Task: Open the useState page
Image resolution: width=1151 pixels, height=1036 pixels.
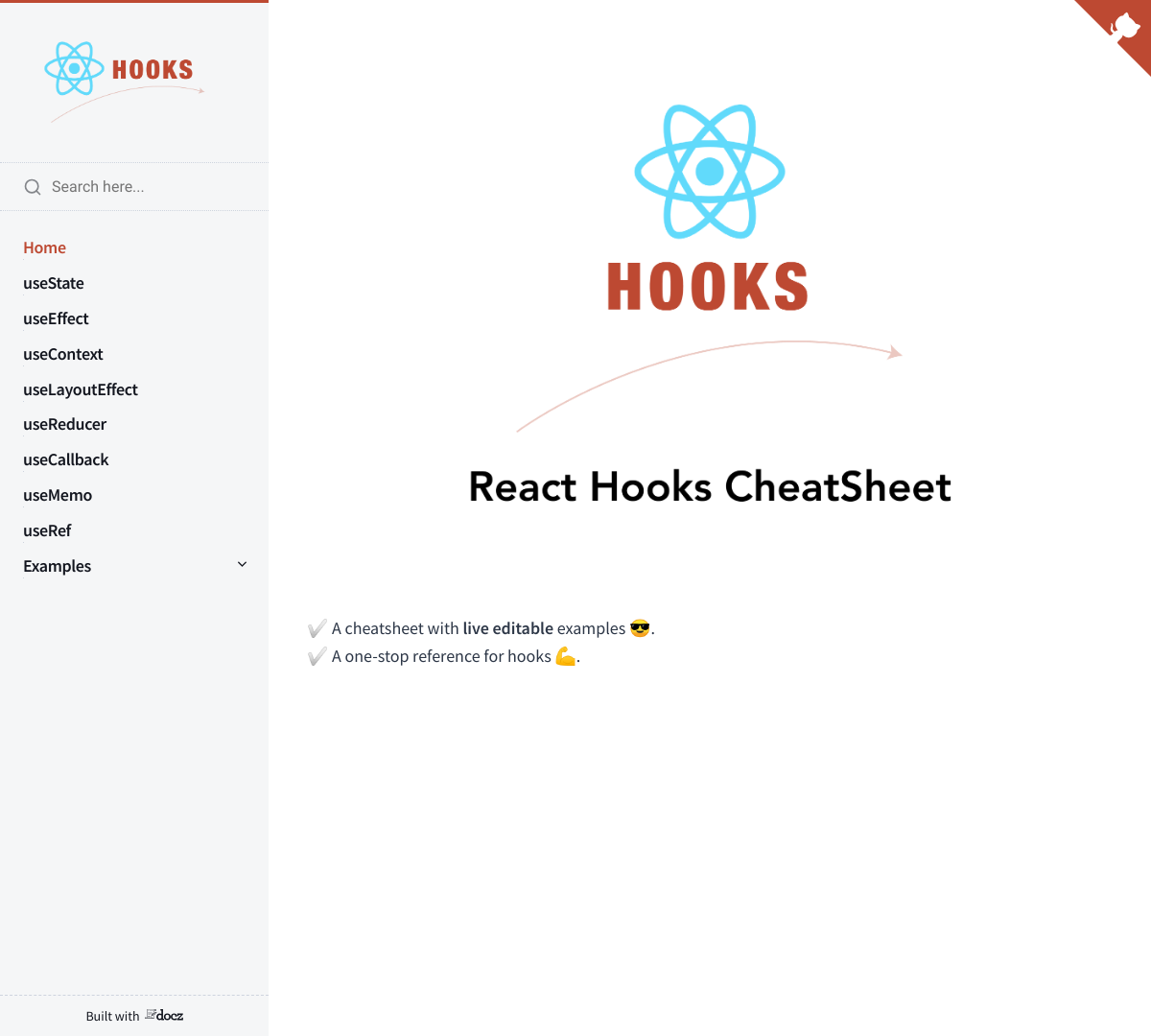Action: 54,283
